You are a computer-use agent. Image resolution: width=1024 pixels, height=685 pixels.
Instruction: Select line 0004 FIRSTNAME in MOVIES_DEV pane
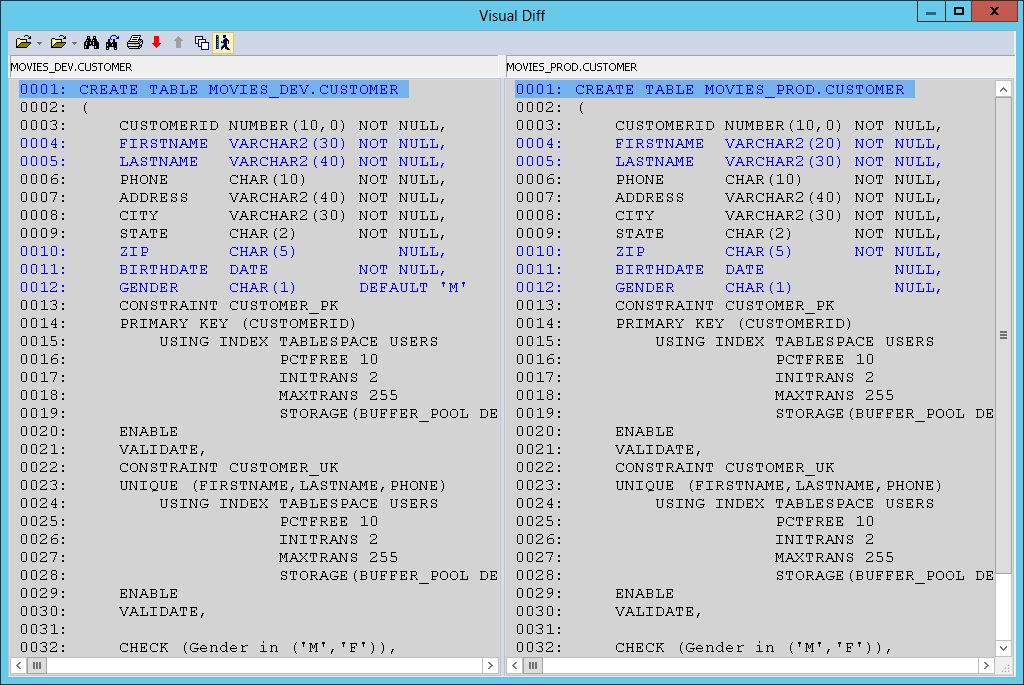[233, 144]
